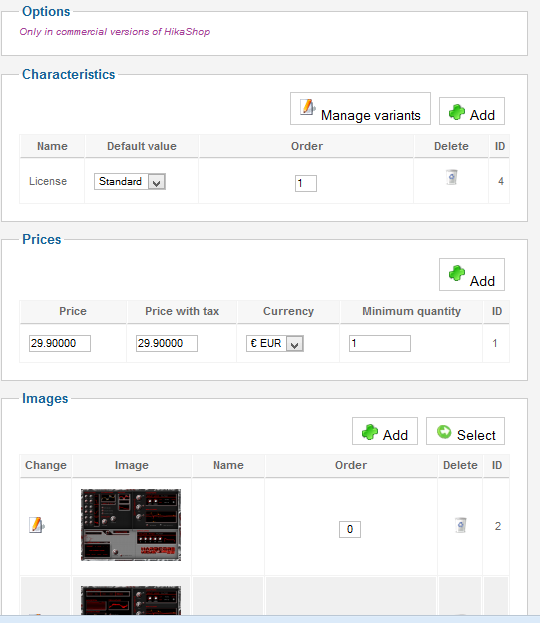Click the Add label in Prices

(x=482, y=281)
